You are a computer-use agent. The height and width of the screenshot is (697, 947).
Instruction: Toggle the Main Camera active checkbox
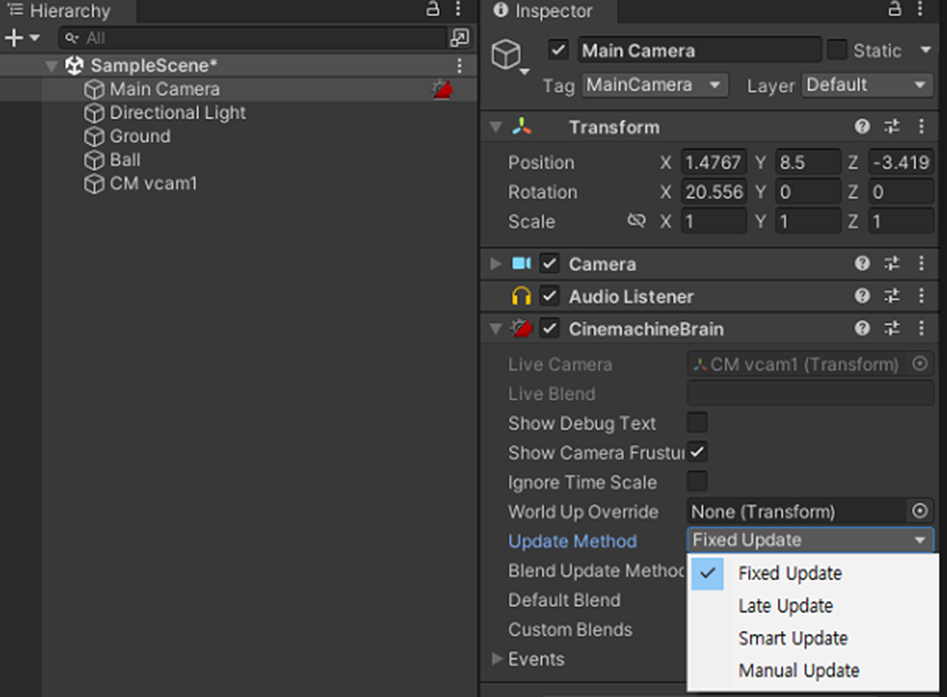[559, 50]
